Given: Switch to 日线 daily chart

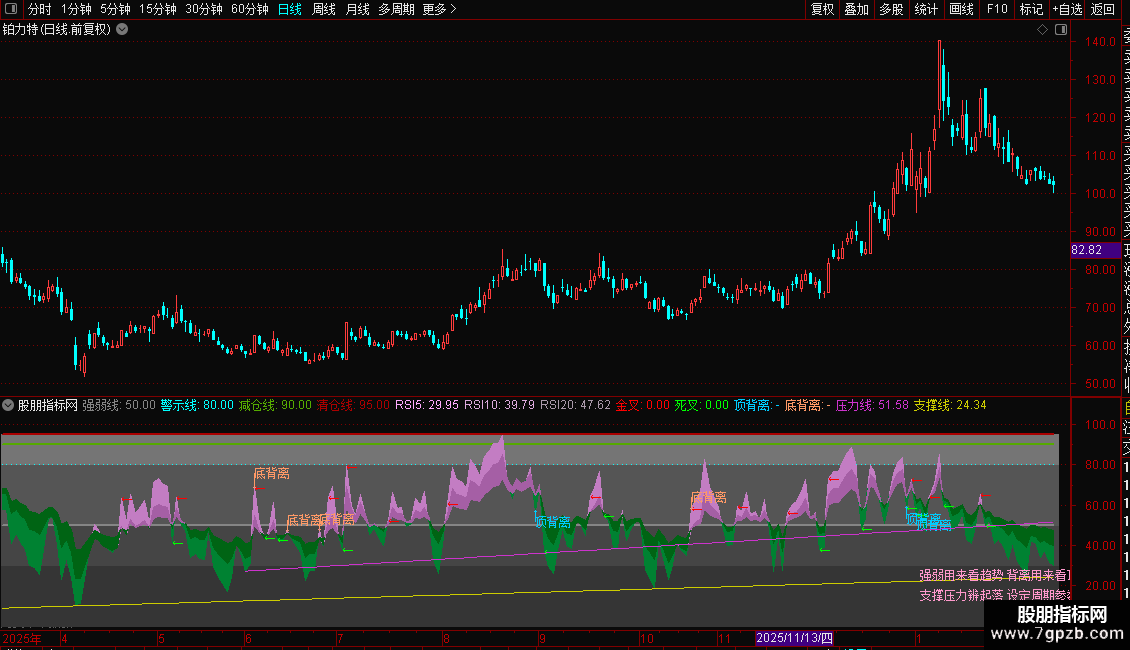Looking at the screenshot, I should tap(290, 9).
